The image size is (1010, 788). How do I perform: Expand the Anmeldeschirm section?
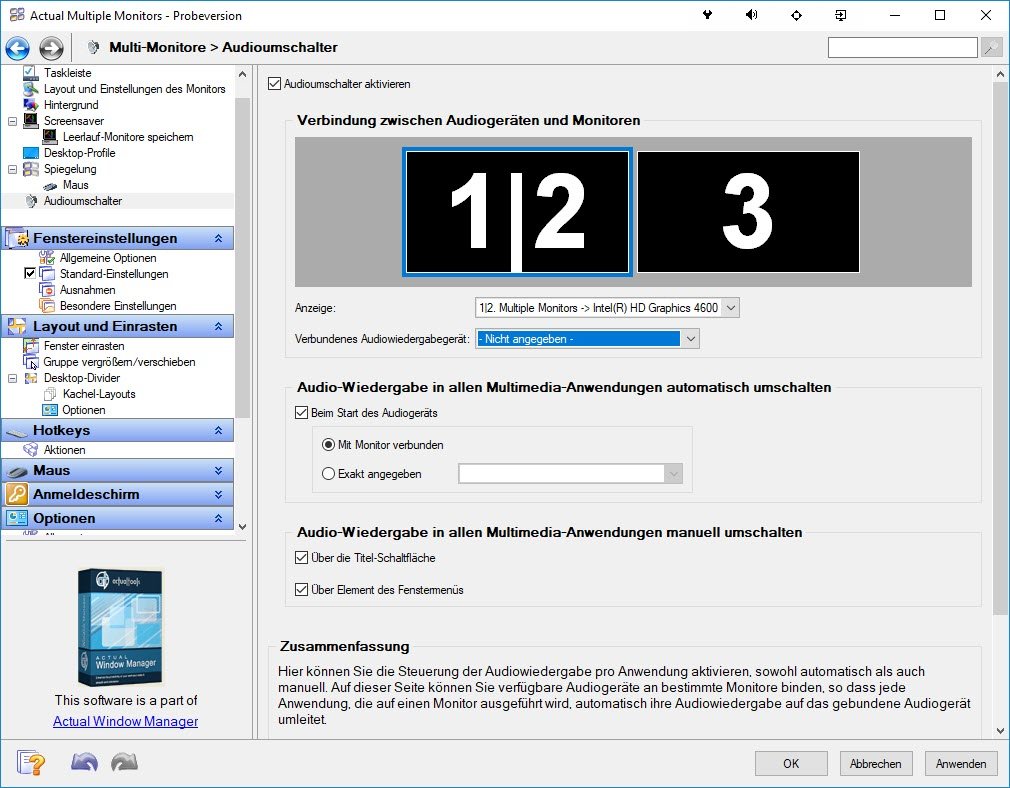(x=218, y=494)
